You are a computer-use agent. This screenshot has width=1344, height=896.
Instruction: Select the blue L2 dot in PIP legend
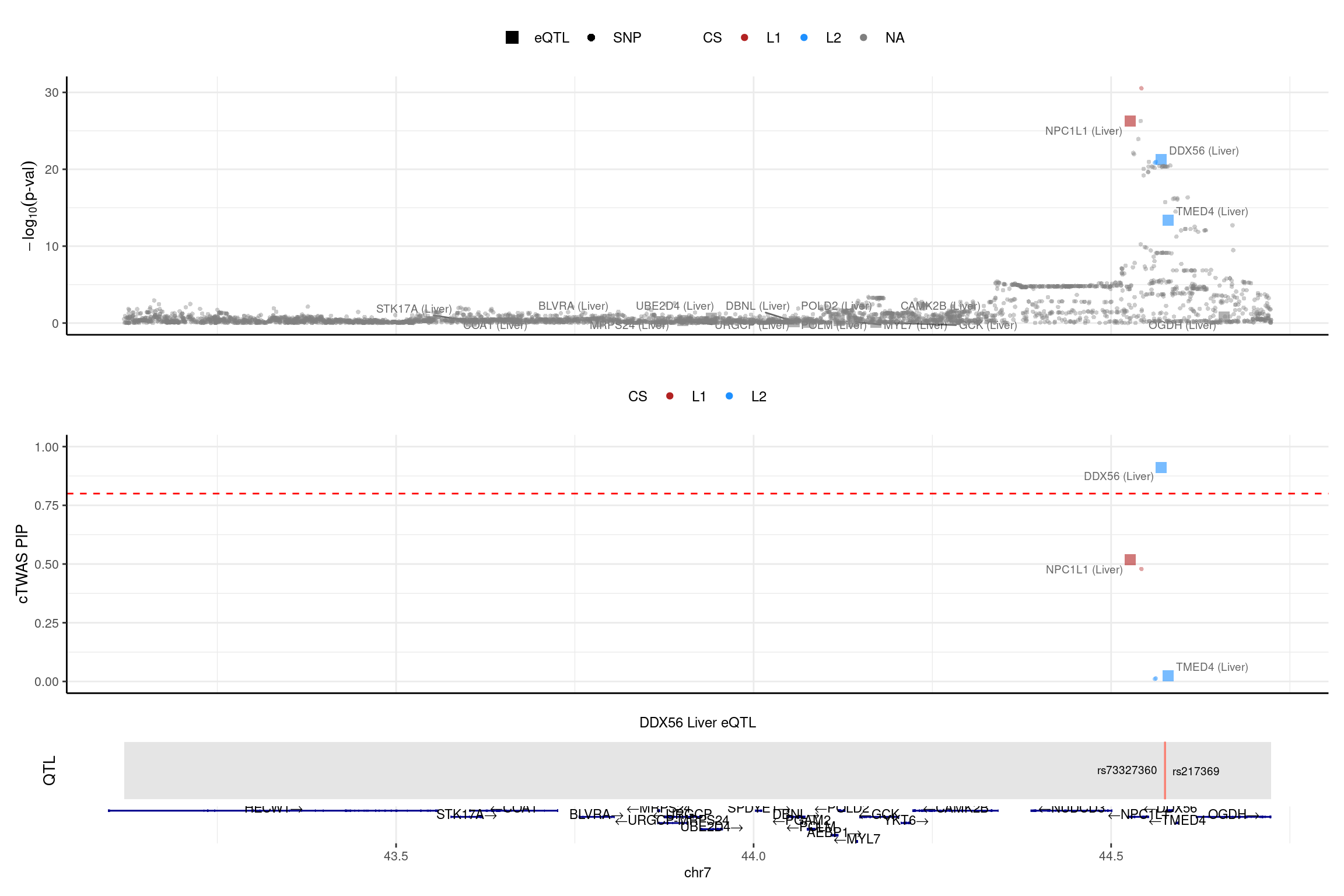pyautogui.click(x=729, y=396)
